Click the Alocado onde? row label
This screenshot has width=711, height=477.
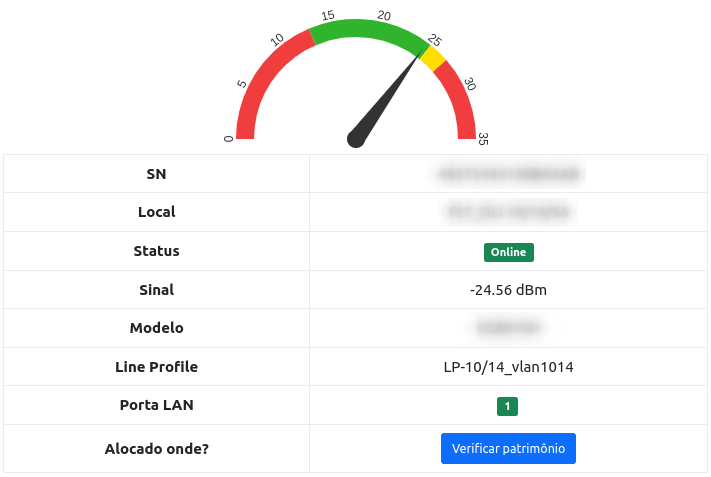156,449
